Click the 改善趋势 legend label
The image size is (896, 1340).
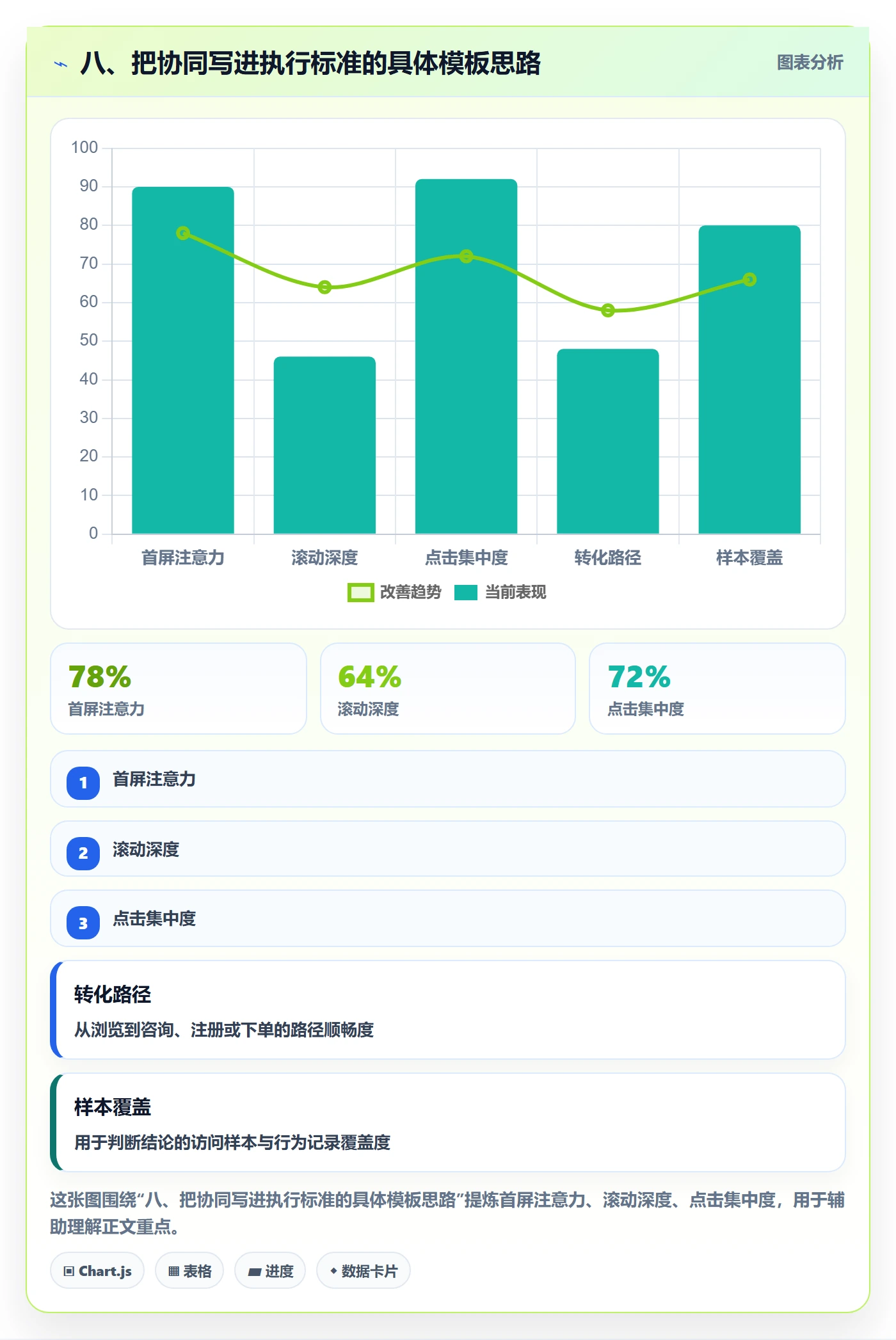click(410, 593)
